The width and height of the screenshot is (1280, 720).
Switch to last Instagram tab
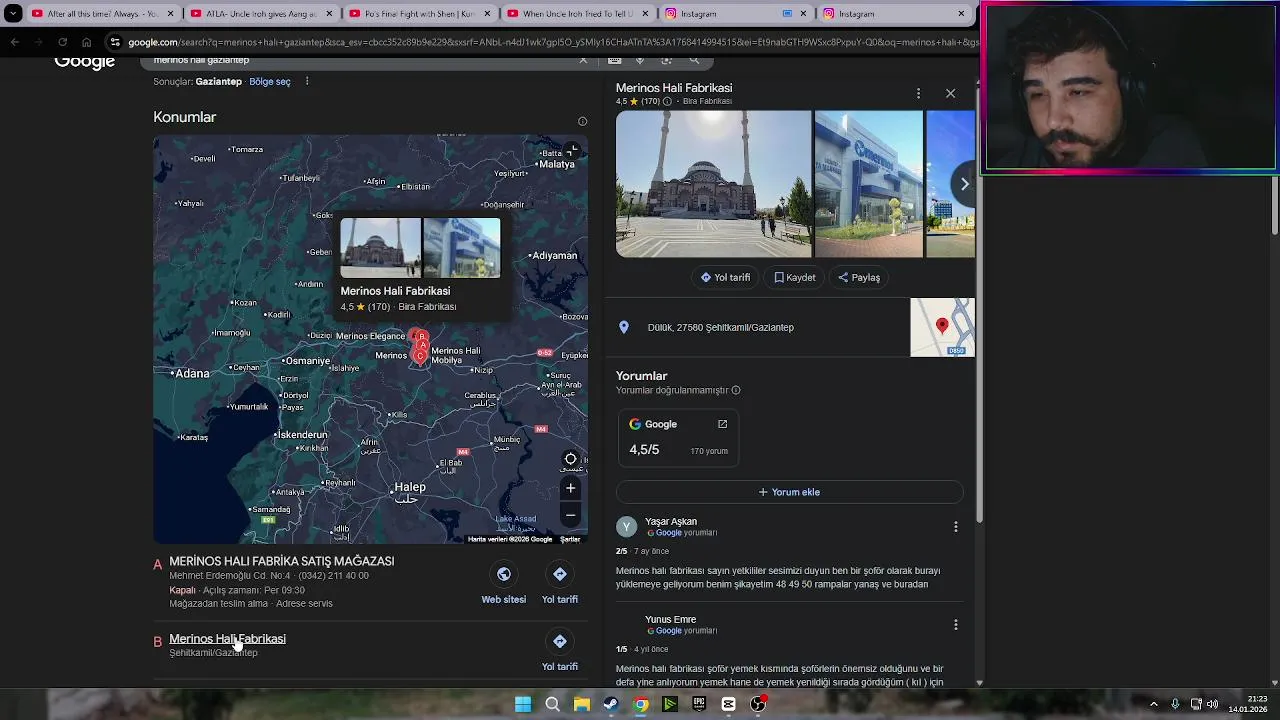tap(893, 14)
